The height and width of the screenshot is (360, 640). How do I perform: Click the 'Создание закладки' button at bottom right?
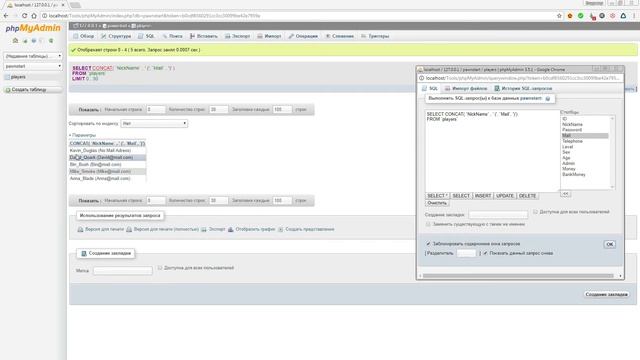607,294
